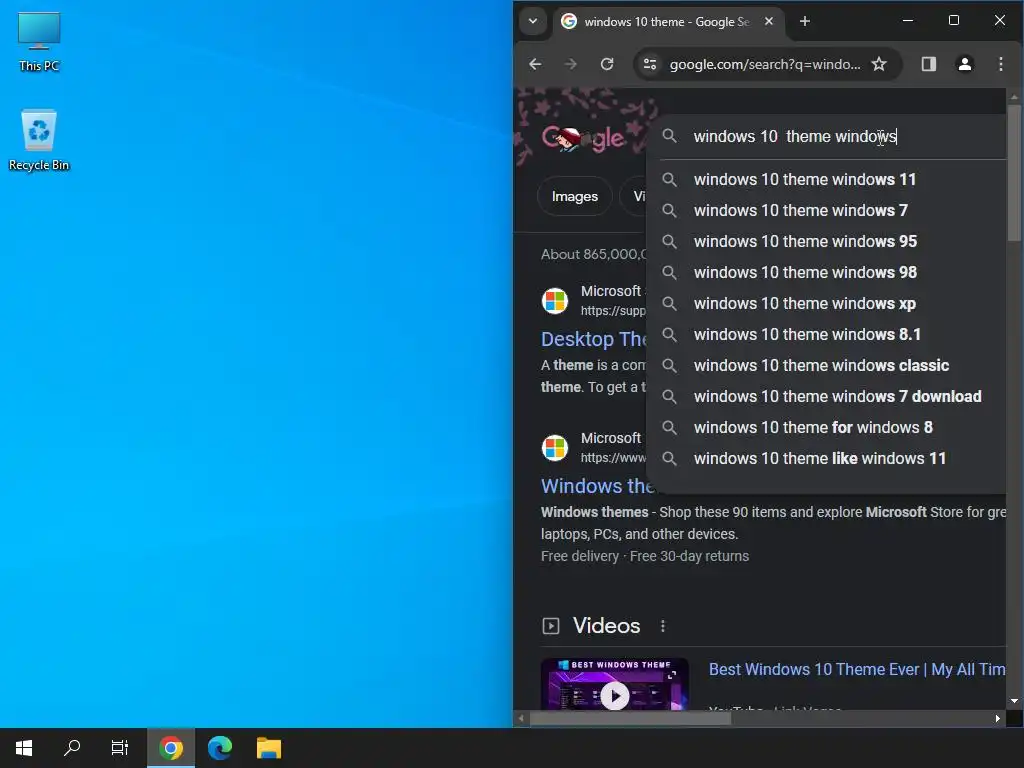Screen dimensions: 1024x768
Task: Select the This PC desktop icon
Action: coord(39,42)
